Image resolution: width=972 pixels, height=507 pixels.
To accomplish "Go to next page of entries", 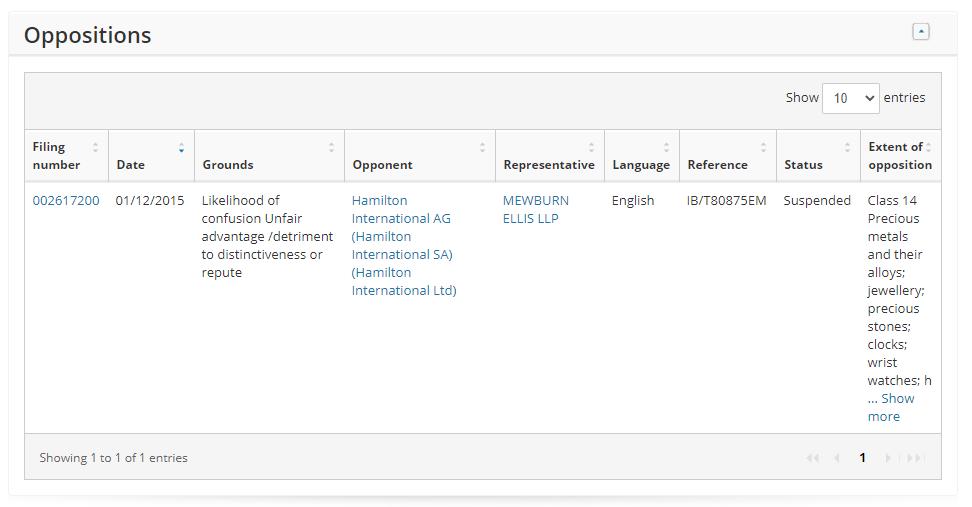I will tap(888, 458).
